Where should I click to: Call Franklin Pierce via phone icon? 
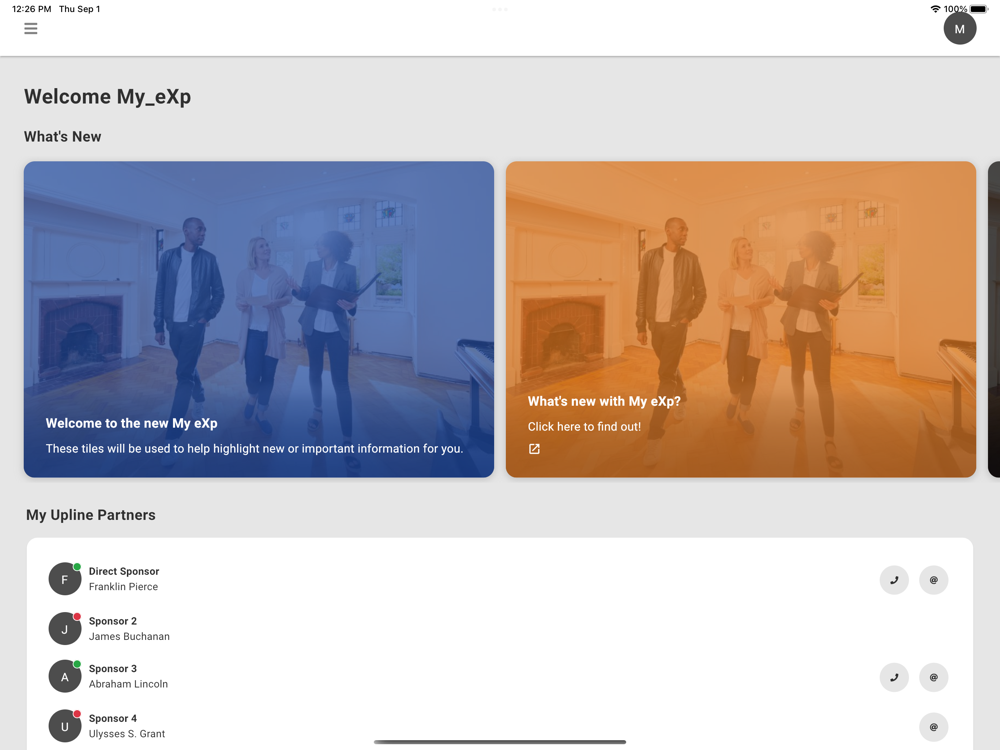coord(894,580)
